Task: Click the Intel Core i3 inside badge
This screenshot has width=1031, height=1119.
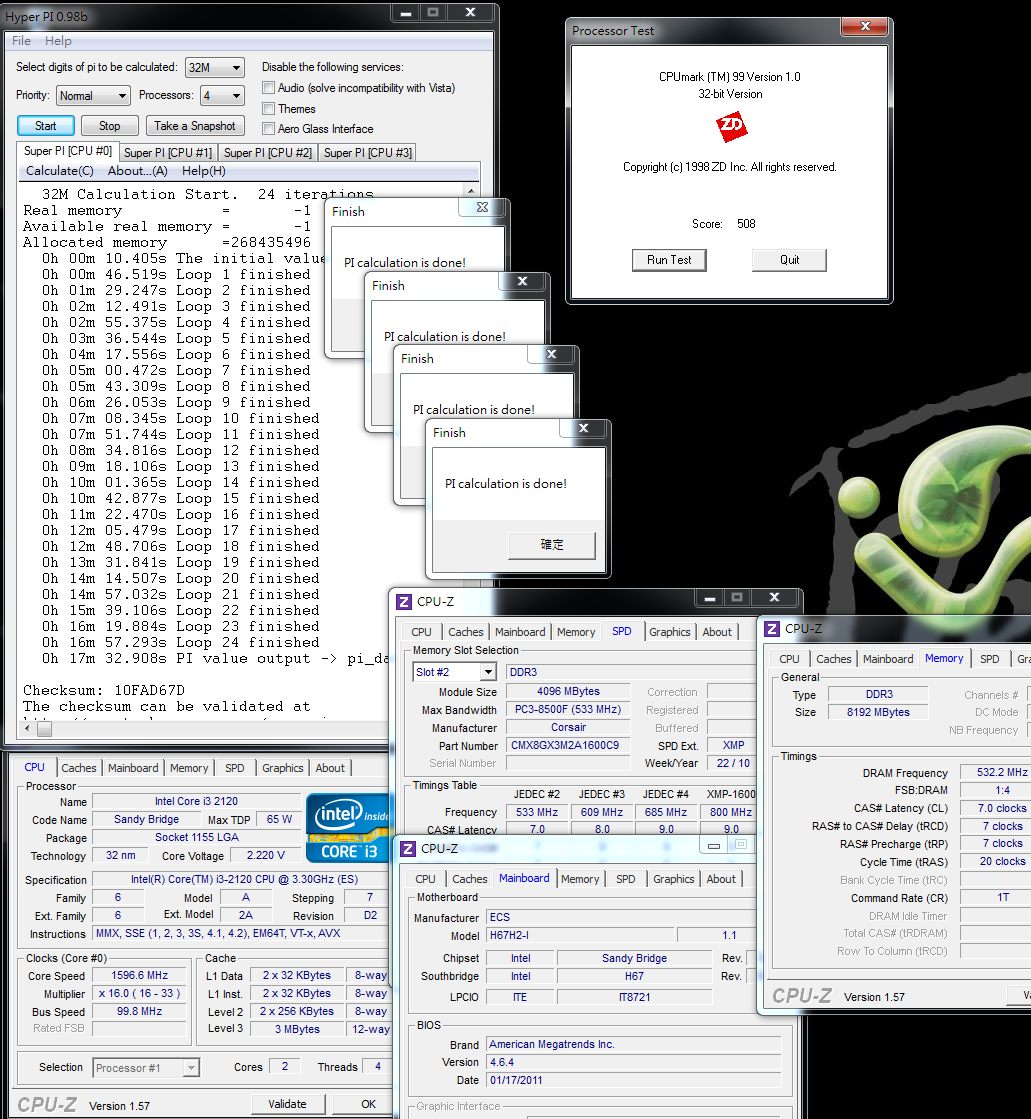Action: click(x=347, y=827)
